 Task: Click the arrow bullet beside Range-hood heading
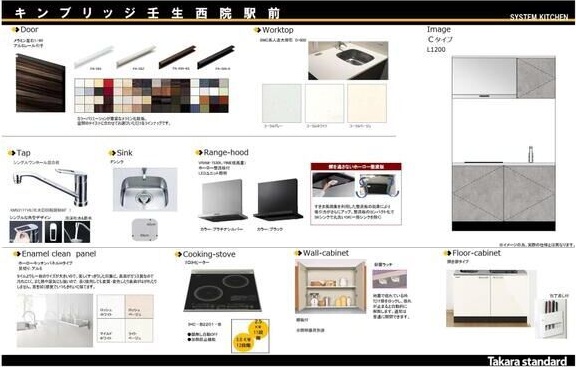[199, 152]
